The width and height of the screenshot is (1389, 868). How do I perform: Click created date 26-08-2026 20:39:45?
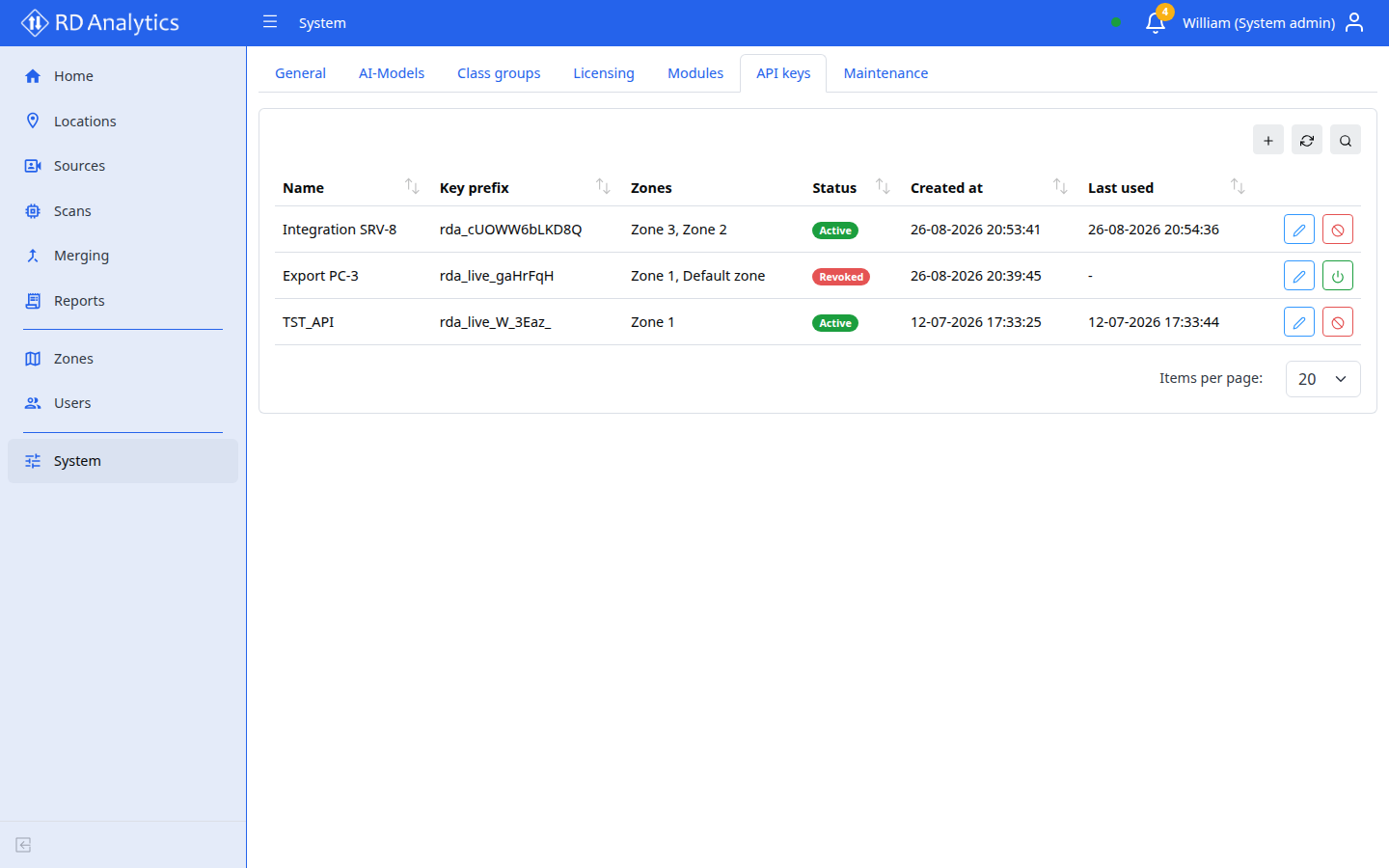976,276
